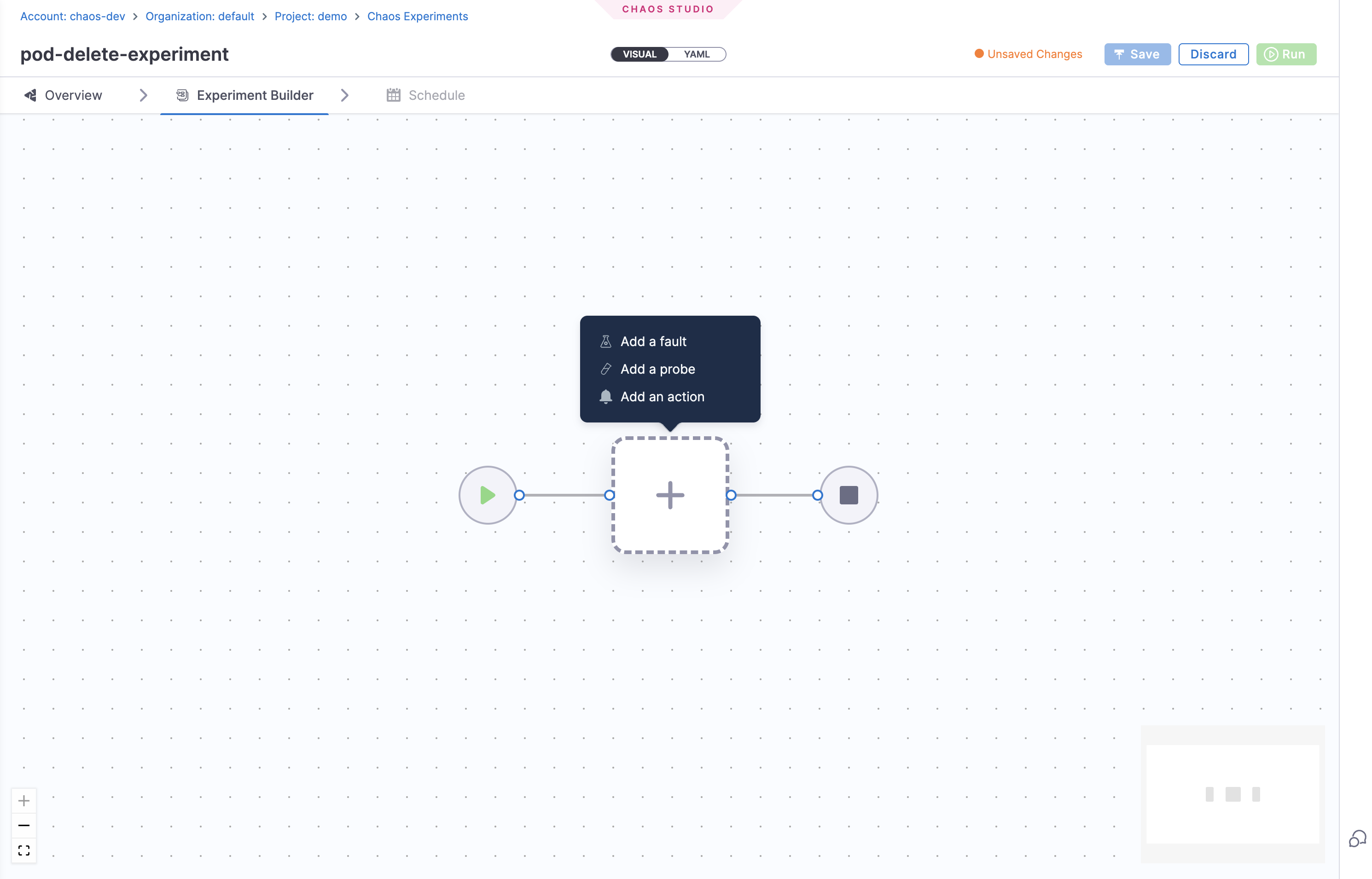This screenshot has width=1372, height=879.
Task: Click the Experiment Builder flask icon
Action: [x=181, y=95]
